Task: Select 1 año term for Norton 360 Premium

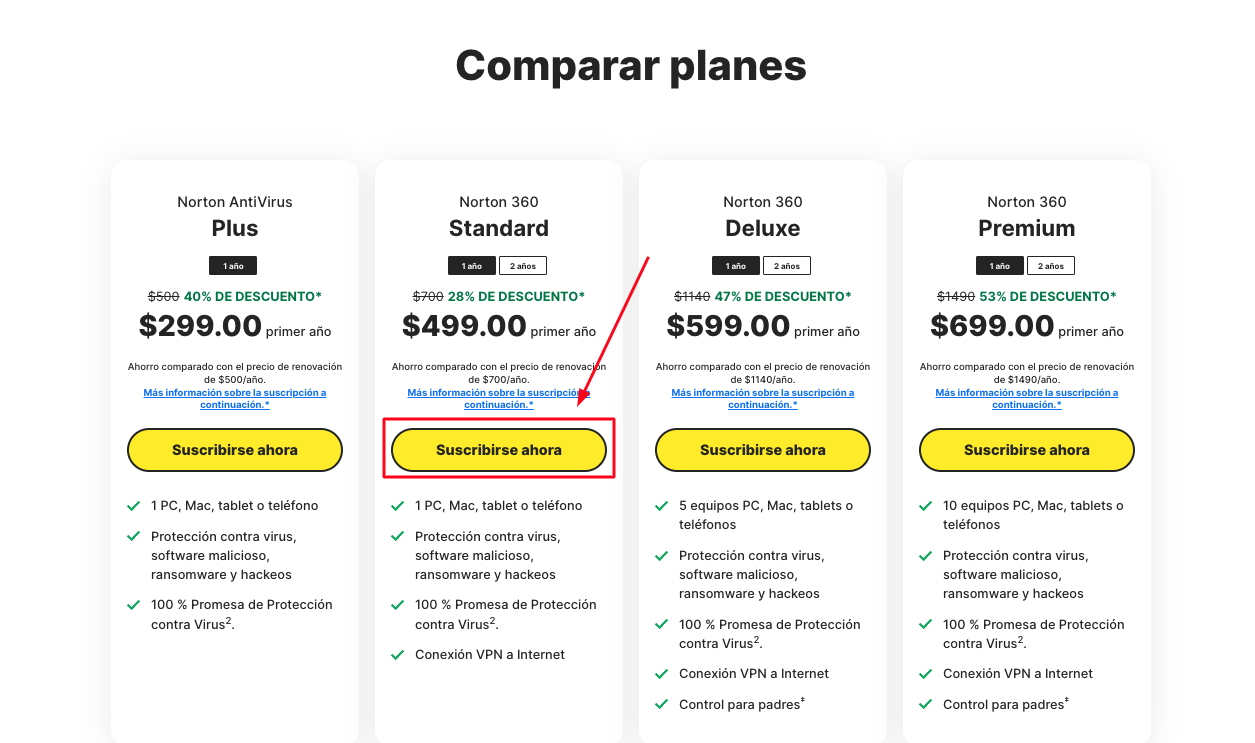Action: [1000, 266]
